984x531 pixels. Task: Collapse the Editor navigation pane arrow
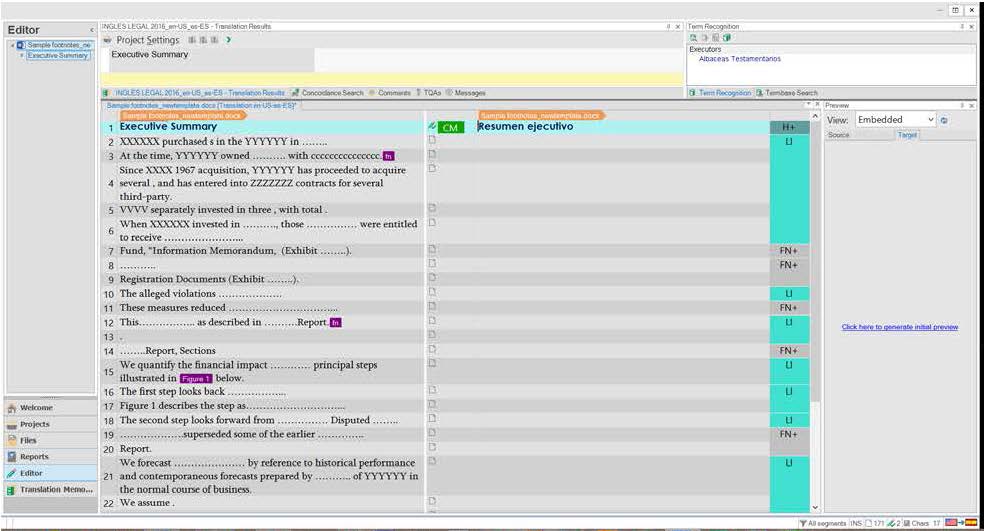coord(91,30)
